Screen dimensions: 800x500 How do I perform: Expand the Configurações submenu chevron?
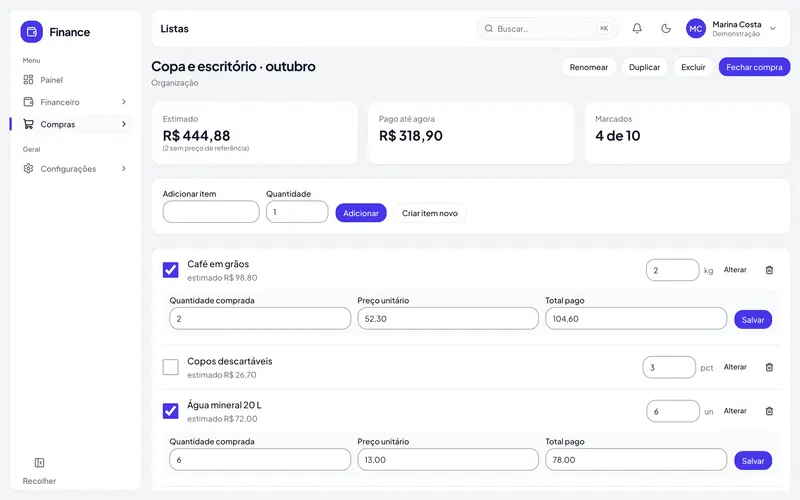123,168
